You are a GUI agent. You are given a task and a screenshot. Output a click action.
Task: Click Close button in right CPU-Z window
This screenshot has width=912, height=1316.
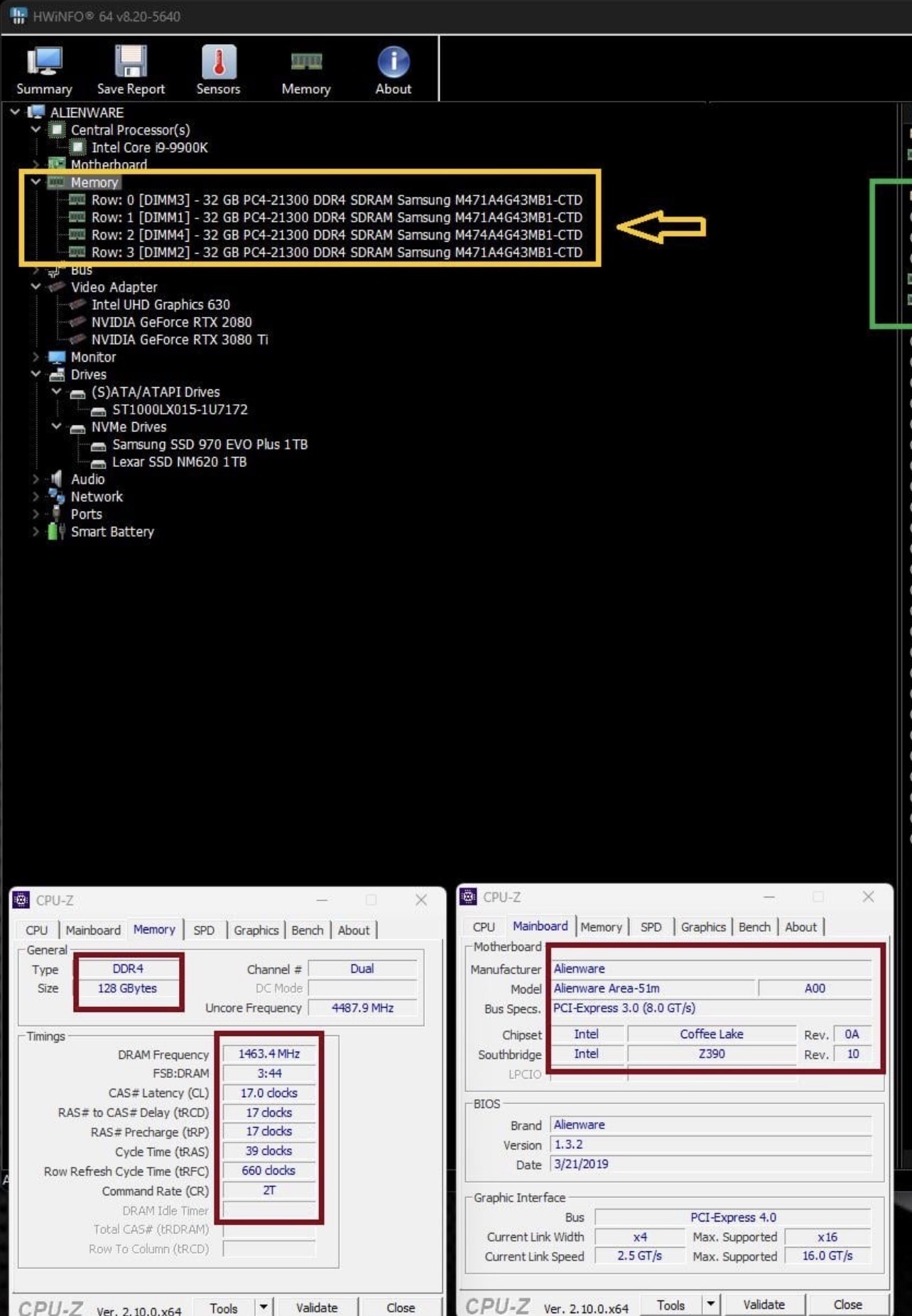point(847,1305)
